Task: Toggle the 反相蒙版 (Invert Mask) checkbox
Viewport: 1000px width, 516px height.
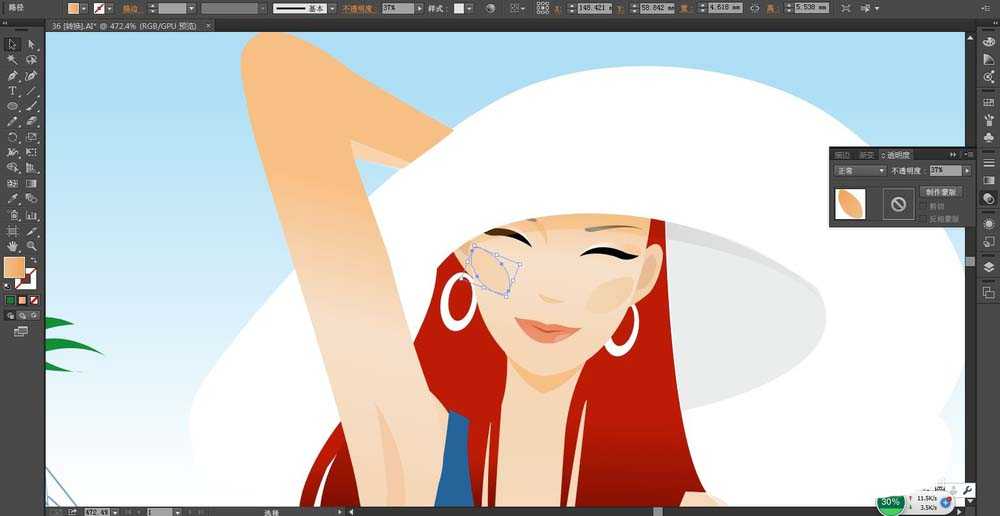Action: 922,218
